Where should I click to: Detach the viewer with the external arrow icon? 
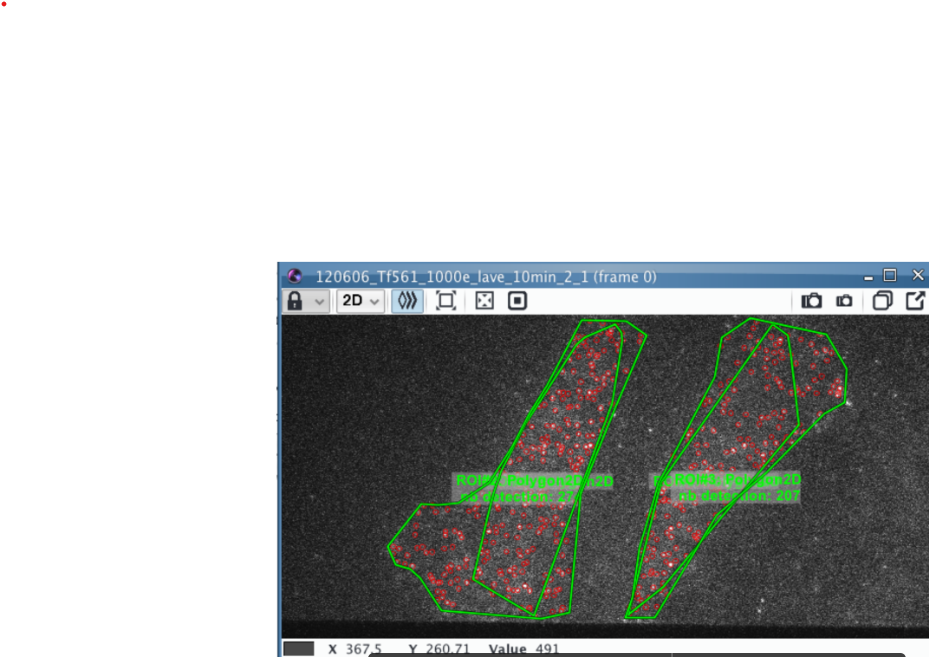click(915, 301)
